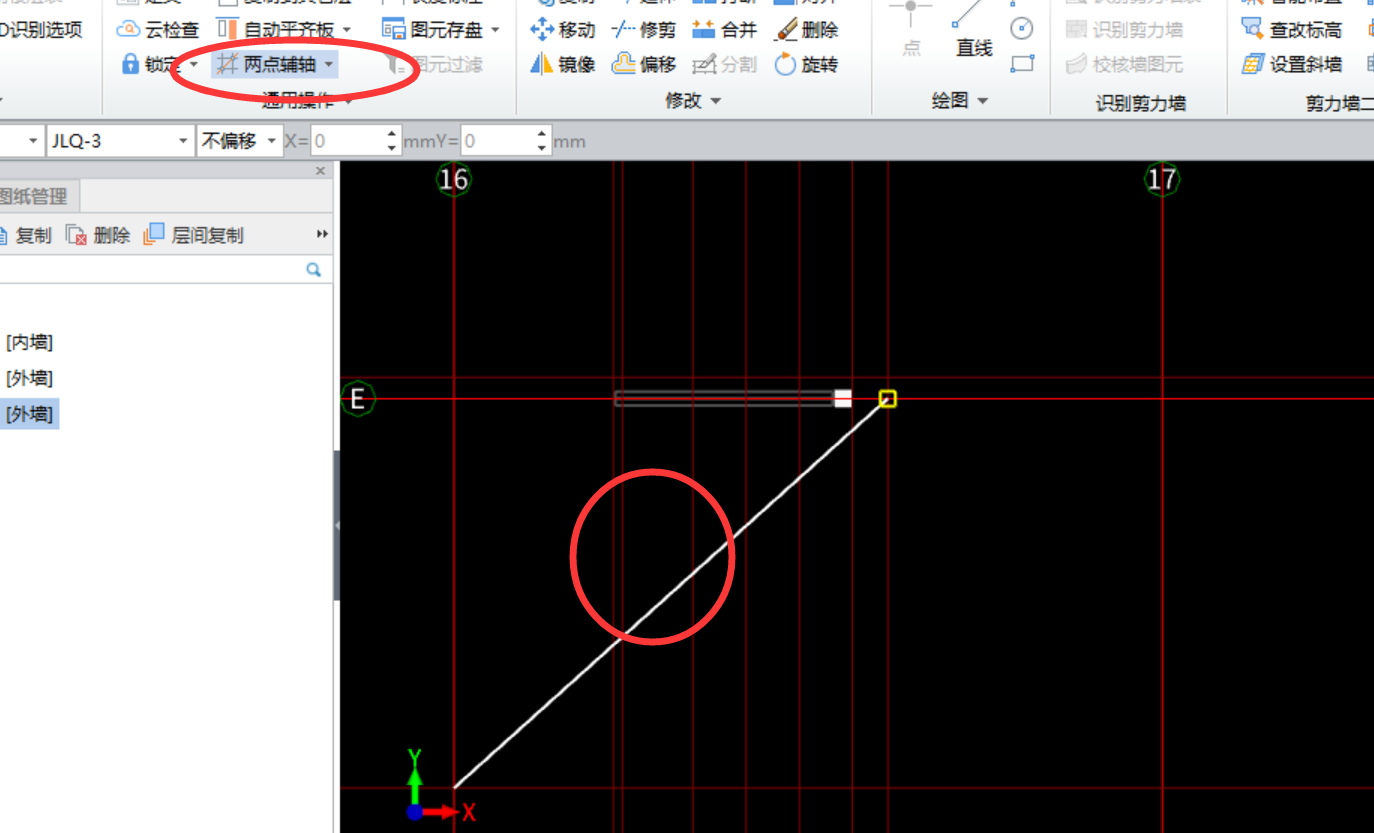1374x833 pixels.
Task: Activate the 两点辅轴 auxiliary axis tool
Action: pyautogui.click(x=267, y=65)
